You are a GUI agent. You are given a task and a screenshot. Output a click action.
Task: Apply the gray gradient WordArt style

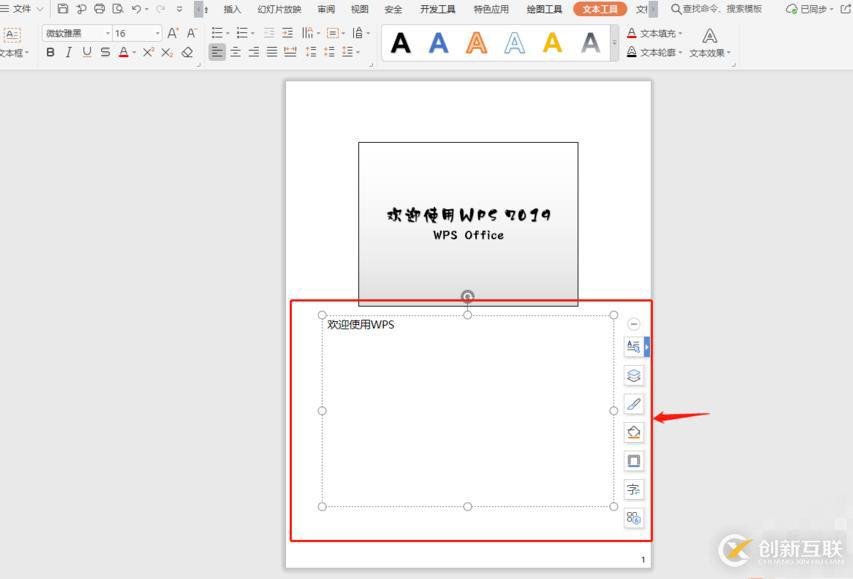[x=590, y=43]
